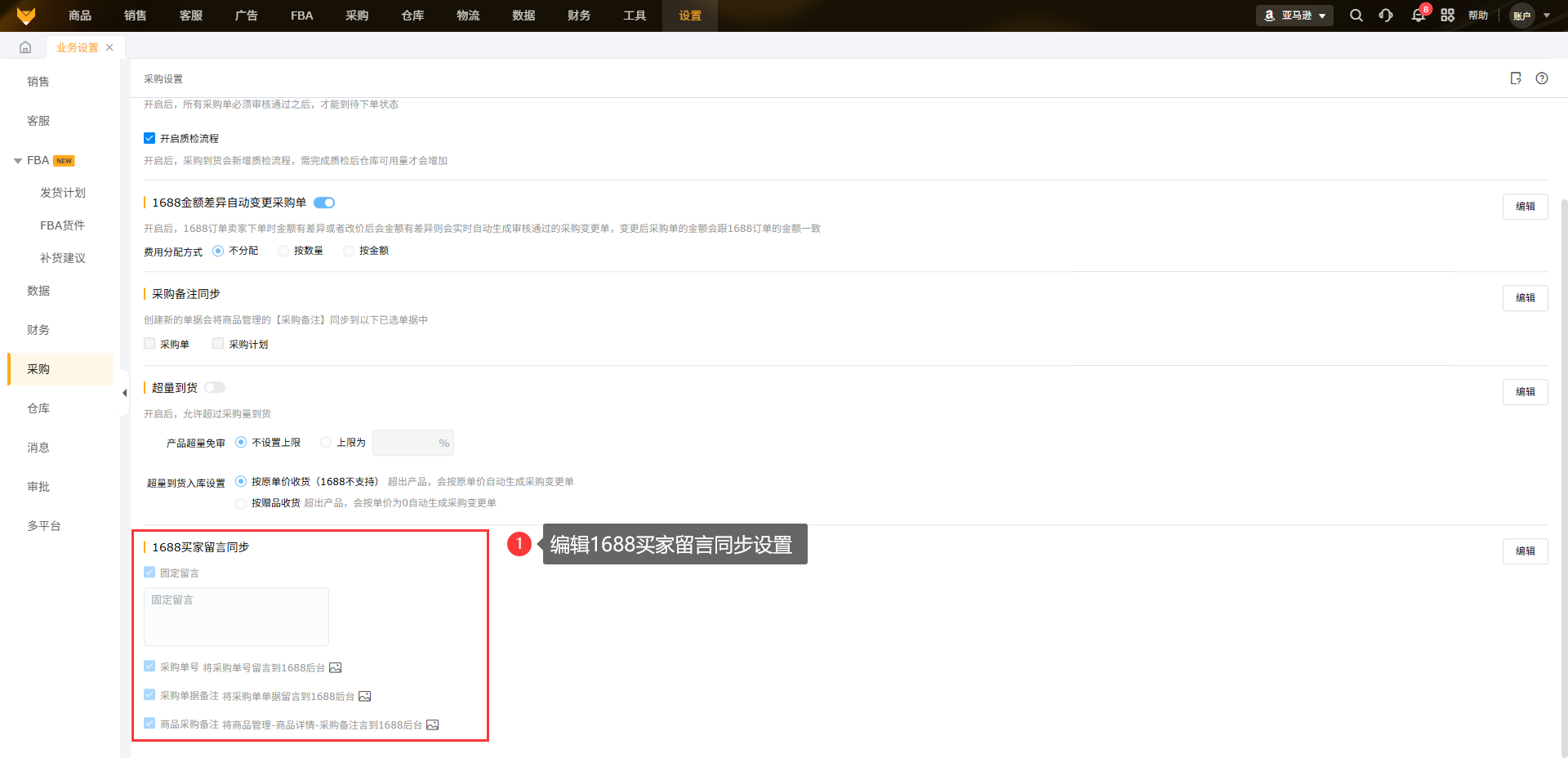Select 多平台 in settings sidebar

(x=44, y=526)
